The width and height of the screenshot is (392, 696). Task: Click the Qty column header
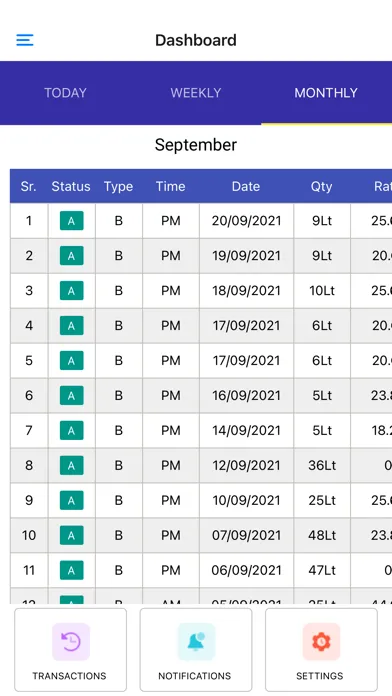[x=321, y=186]
